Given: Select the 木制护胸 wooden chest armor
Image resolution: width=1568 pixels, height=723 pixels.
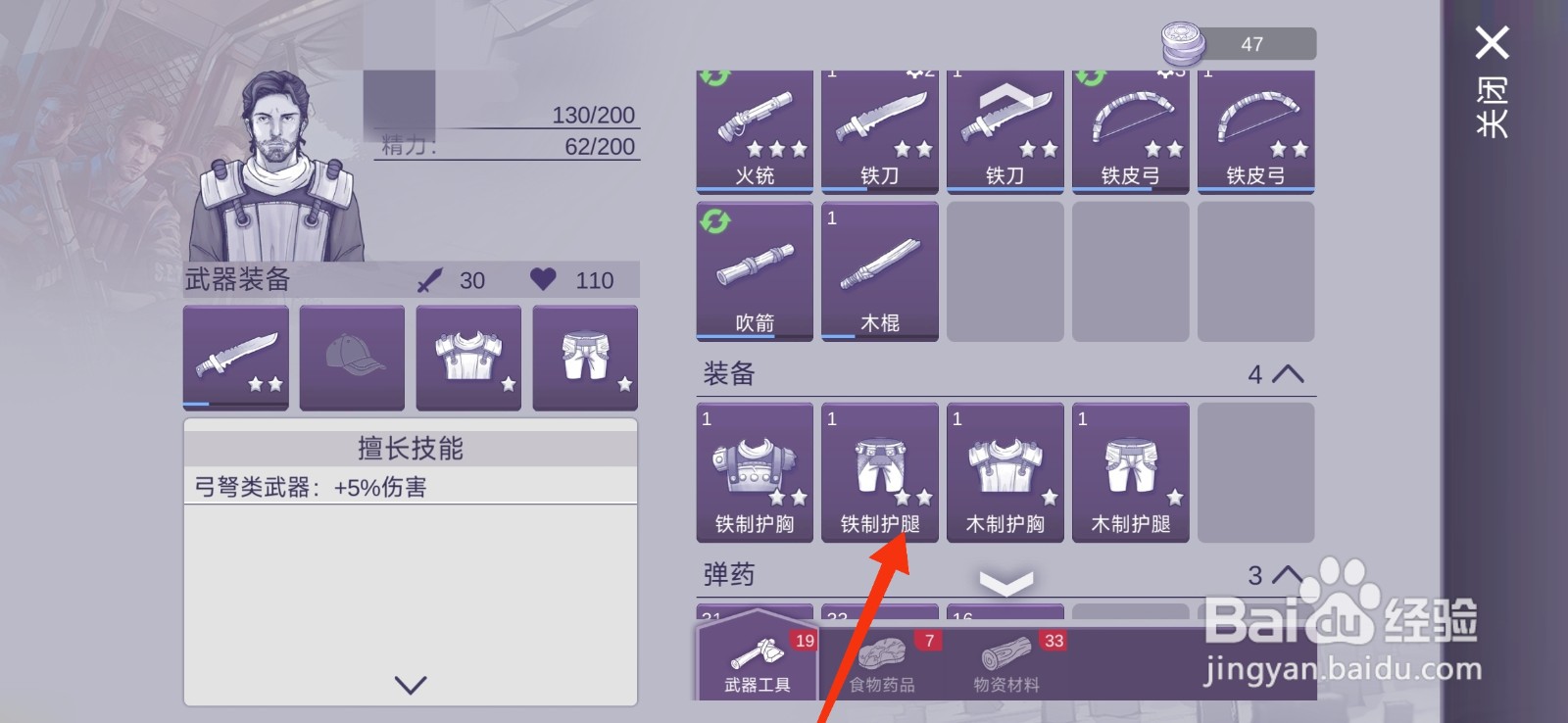Looking at the screenshot, I should point(1005,472).
